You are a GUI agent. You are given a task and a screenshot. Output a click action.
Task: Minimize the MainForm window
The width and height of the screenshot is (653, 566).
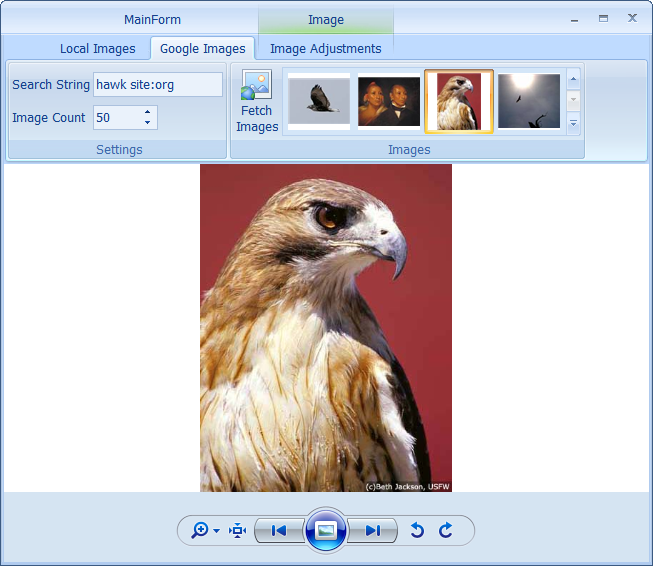pyautogui.click(x=574, y=19)
